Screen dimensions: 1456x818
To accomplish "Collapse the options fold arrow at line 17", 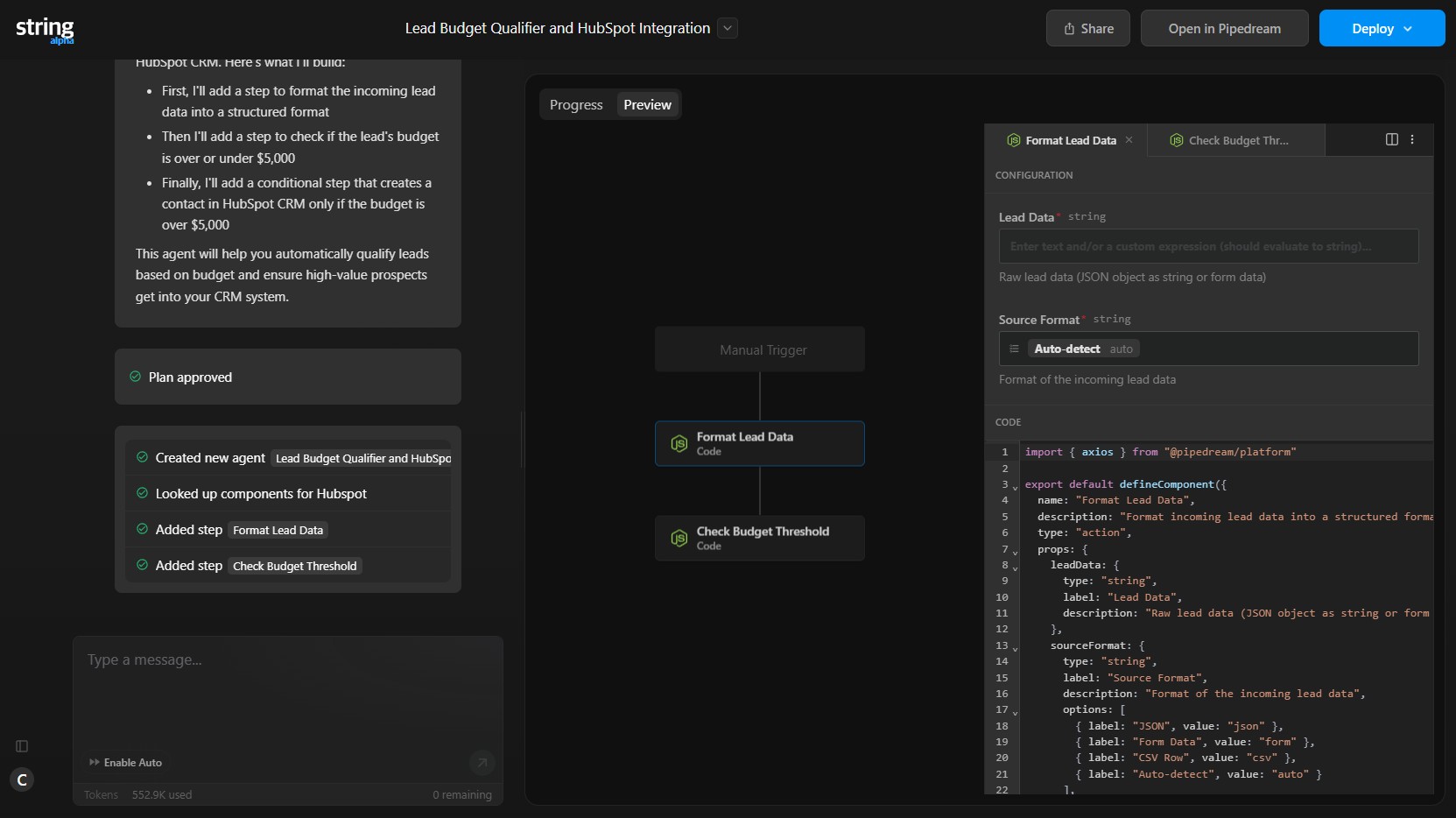I will point(1016,712).
